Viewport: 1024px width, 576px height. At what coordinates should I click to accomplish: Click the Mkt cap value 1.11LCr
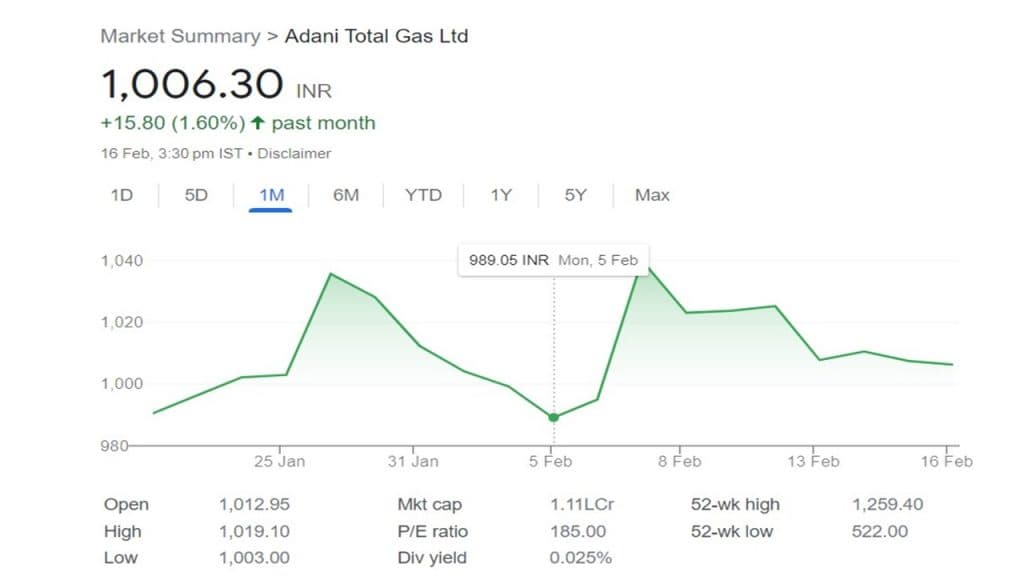click(582, 505)
